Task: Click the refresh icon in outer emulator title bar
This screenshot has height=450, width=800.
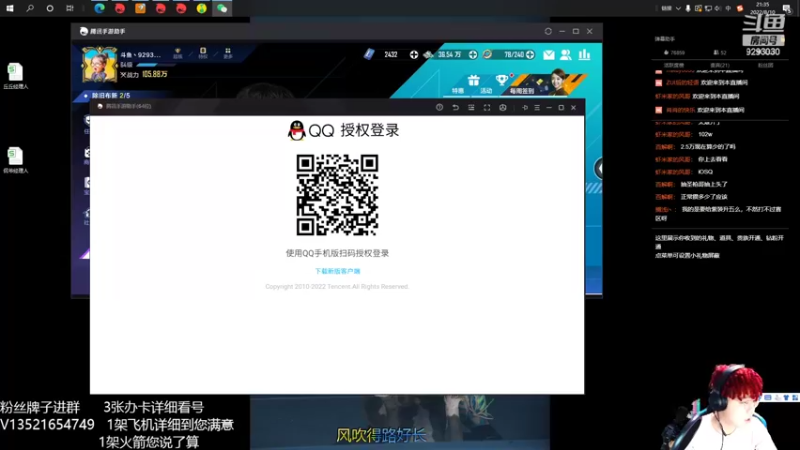Action: coord(548,31)
